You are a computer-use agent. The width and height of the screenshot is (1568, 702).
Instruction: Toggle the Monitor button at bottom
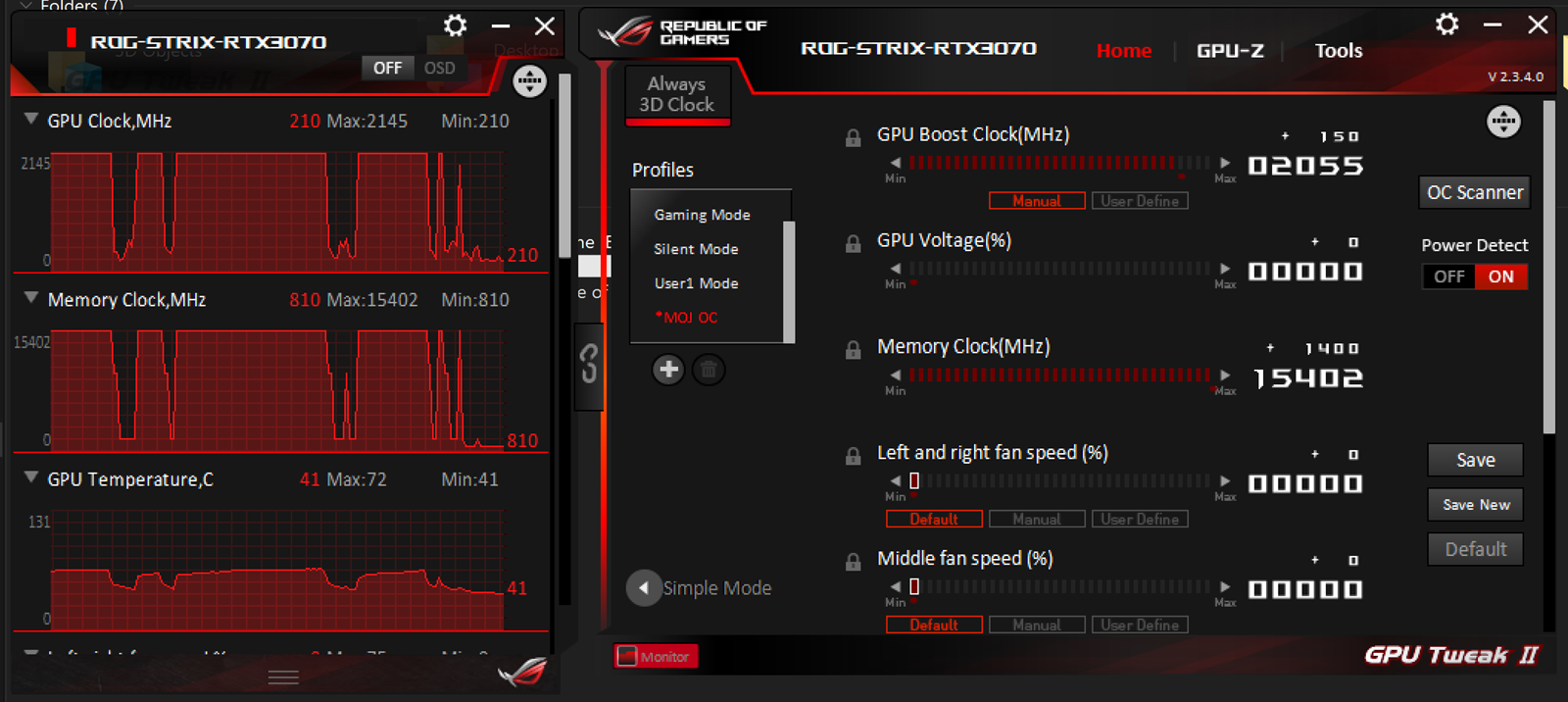coord(656,657)
